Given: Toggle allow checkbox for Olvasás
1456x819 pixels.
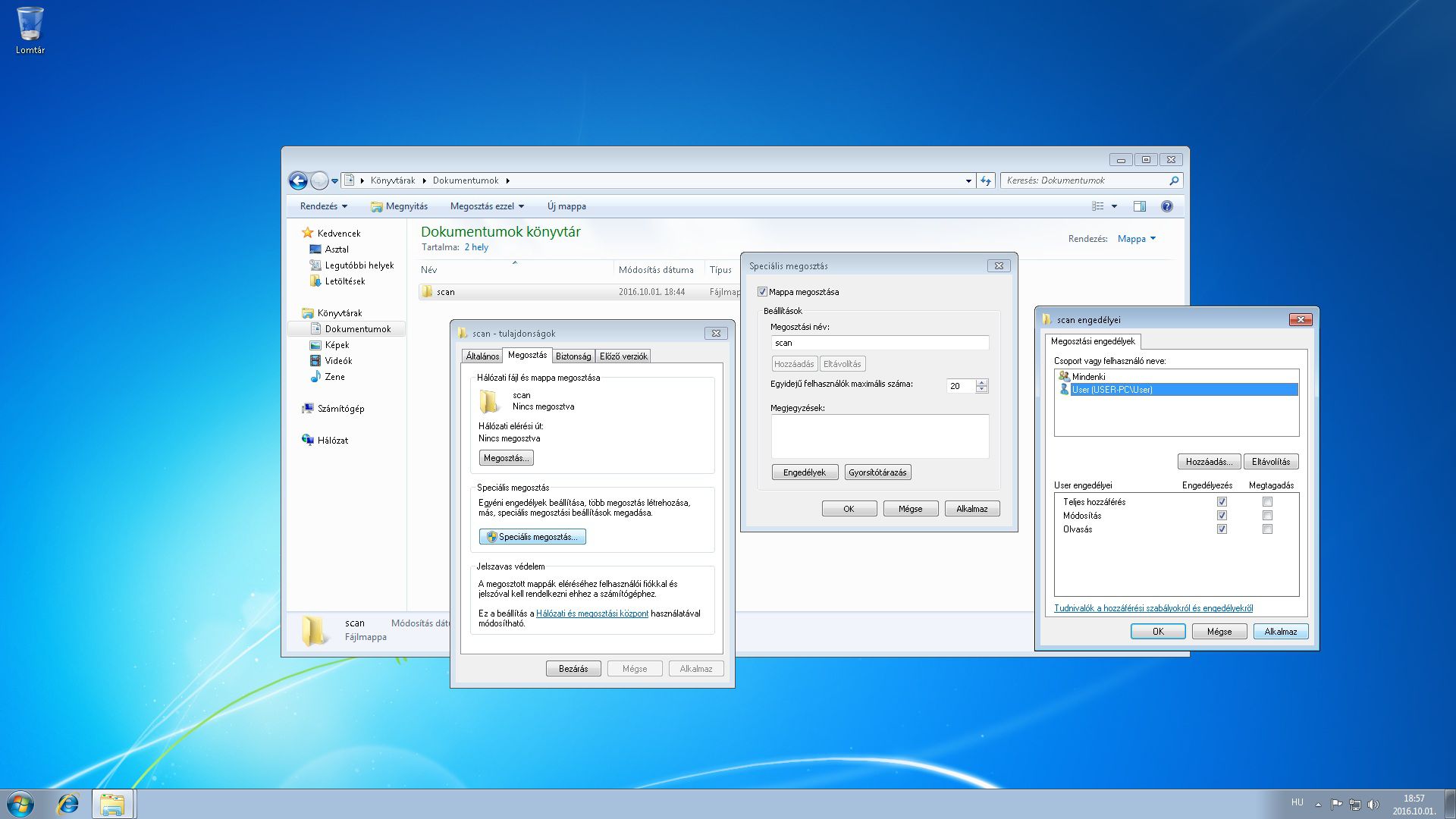Looking at the screenshot, I should point(1222,529).
